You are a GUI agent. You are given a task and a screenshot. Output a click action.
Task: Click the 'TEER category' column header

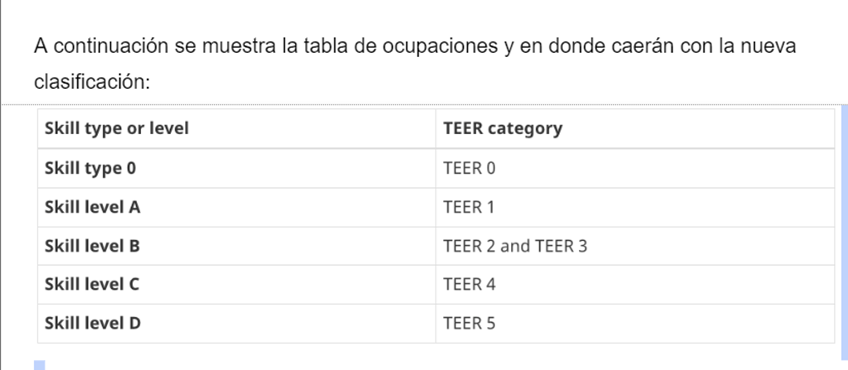coord(635,129)
